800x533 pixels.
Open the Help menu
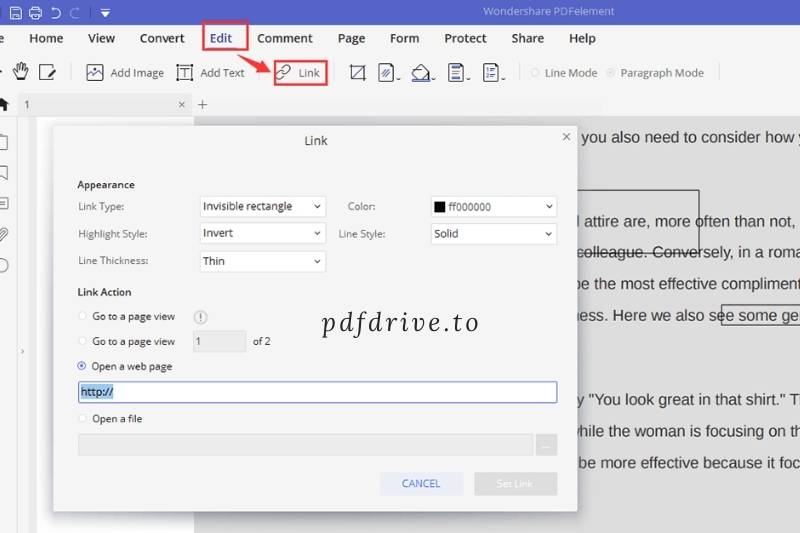(582, 38)
